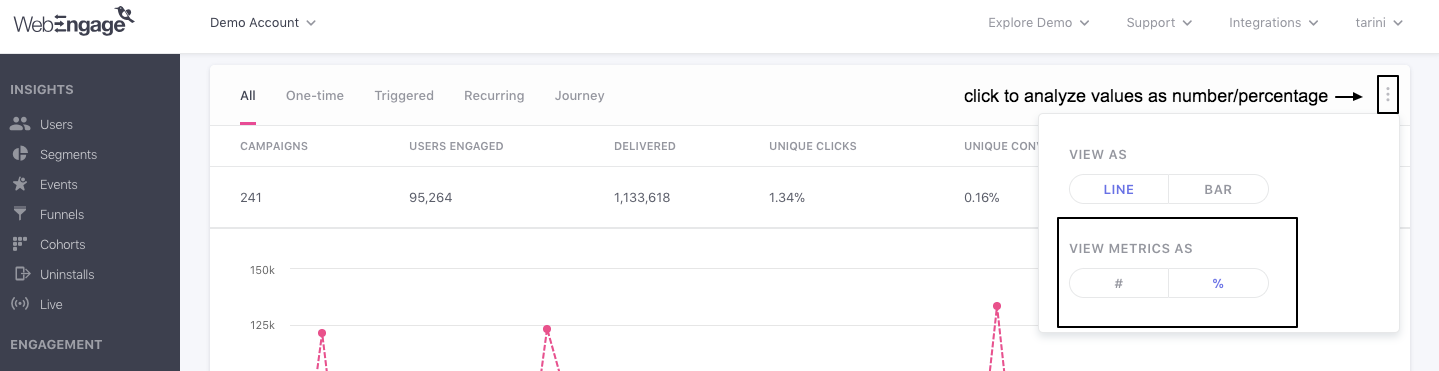Open the tarini user menu

point(1379,22)
